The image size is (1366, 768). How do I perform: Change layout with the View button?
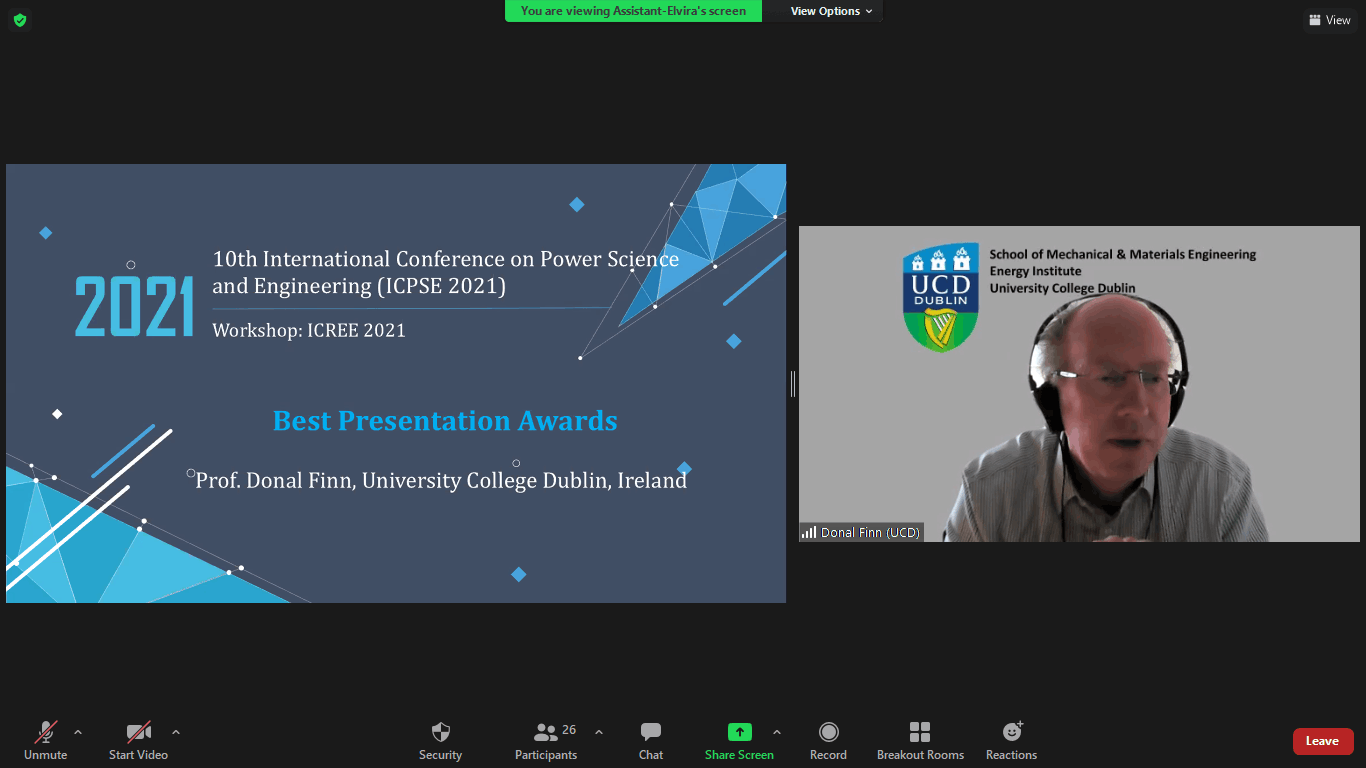click(1330, 20)
